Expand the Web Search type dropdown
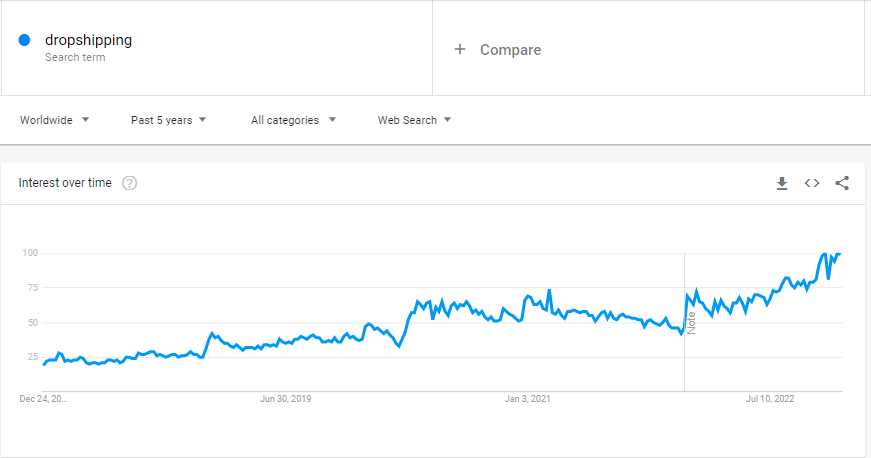Screen dimensions: 871x458 (x=414, y=120)
